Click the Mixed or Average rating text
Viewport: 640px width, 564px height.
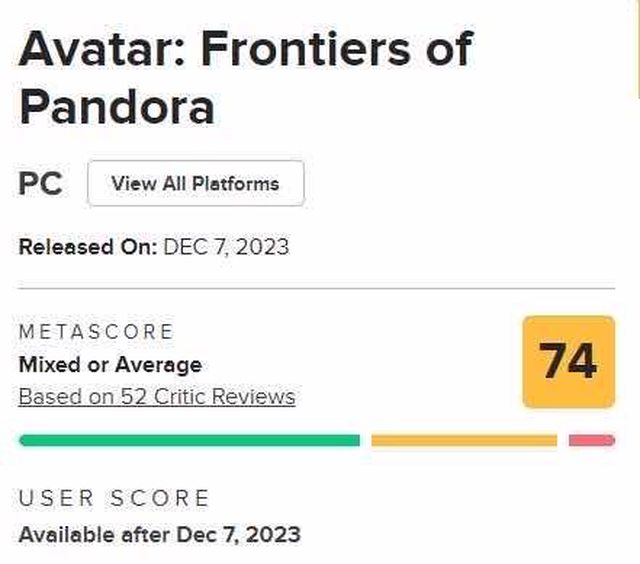[x=110, y=364]
